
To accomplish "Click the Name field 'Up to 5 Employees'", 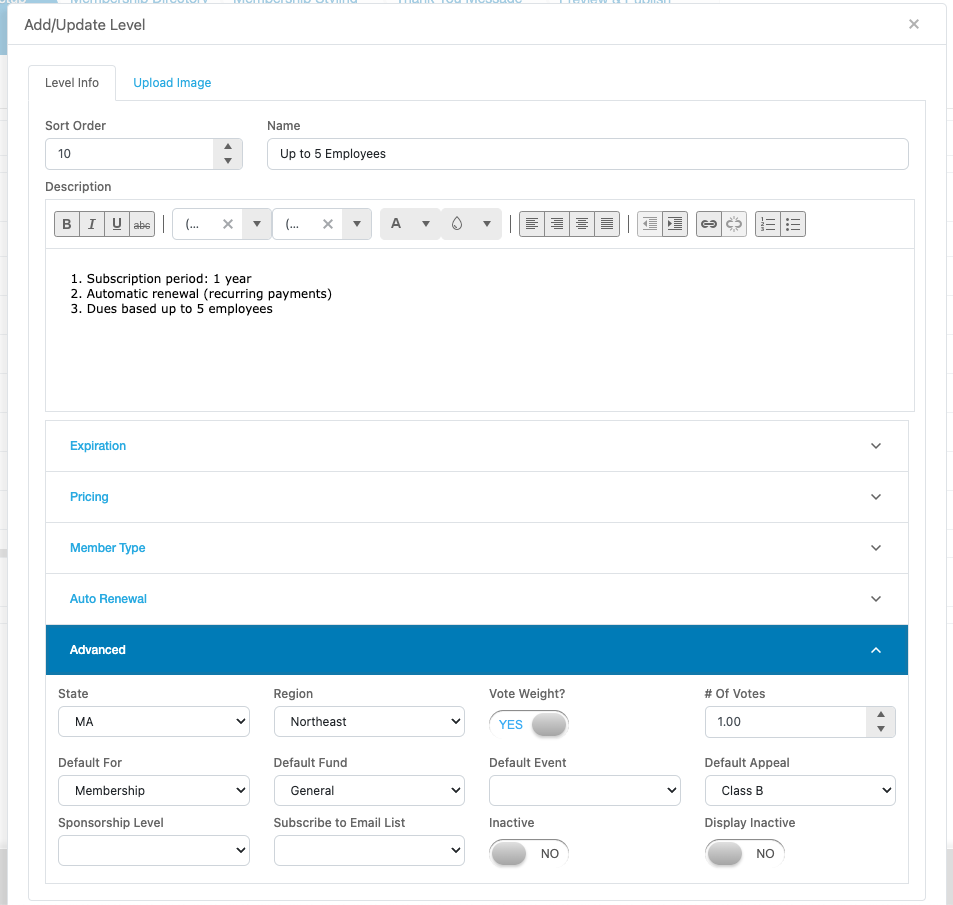I will pos(588,154).
